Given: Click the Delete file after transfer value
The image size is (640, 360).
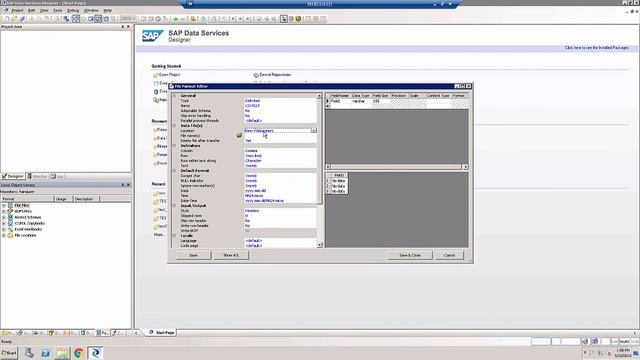Looking at the screenshot, I should (280, 141).
